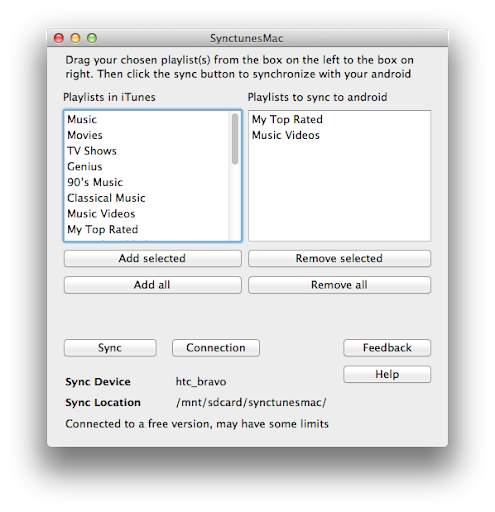This screenshot has height=512, width=495.
Task: Select Music in the iTunes playlists list
Action: pyautogui.click(x=147, y=119)
